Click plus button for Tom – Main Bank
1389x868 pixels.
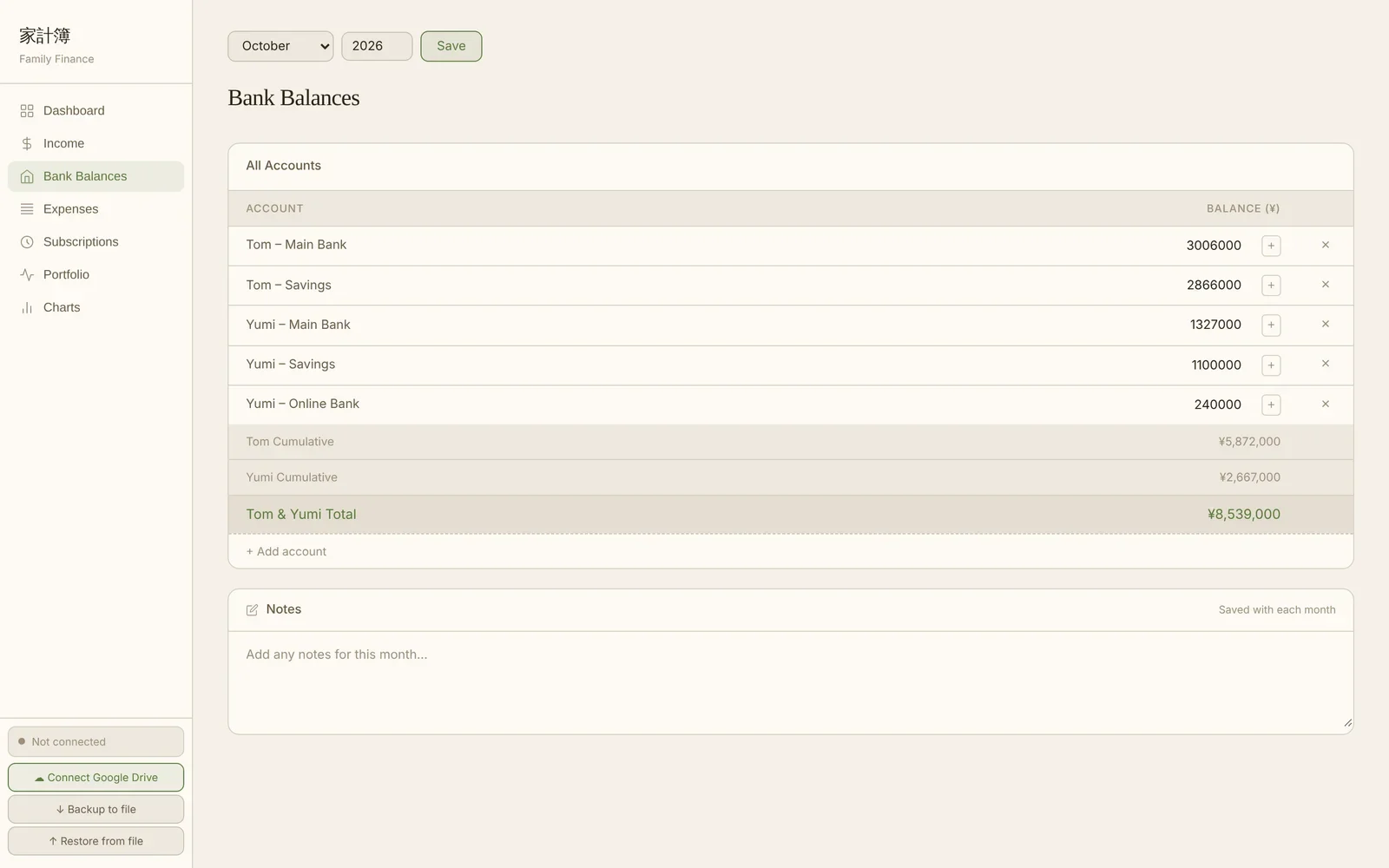point(1271,246)
